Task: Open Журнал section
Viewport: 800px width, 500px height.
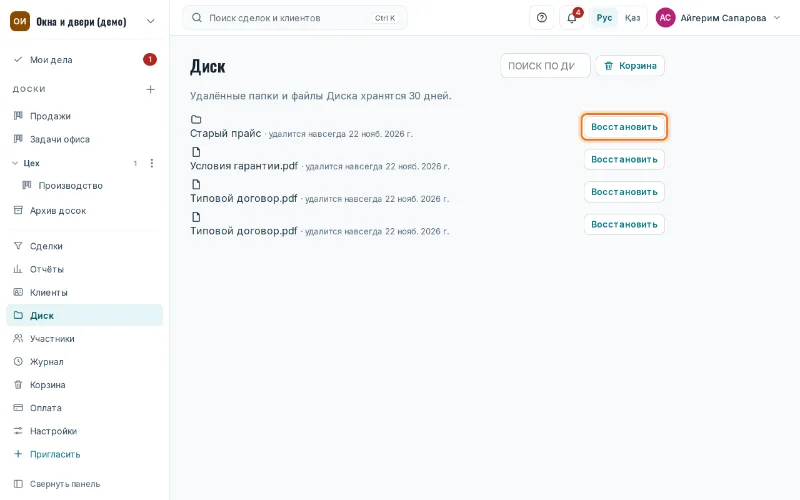Action: pos(84,362)
